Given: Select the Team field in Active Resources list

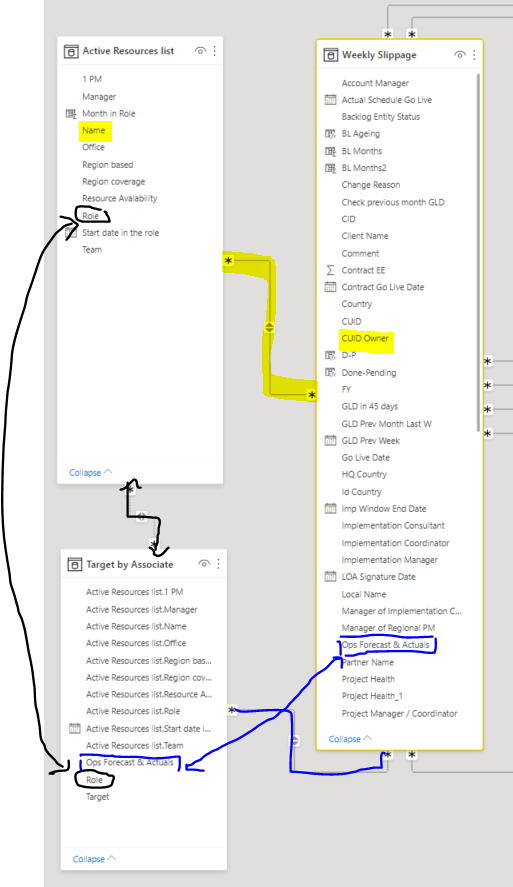Looking at the screenshot, I should pyautogui.click(x=92, y=249).
